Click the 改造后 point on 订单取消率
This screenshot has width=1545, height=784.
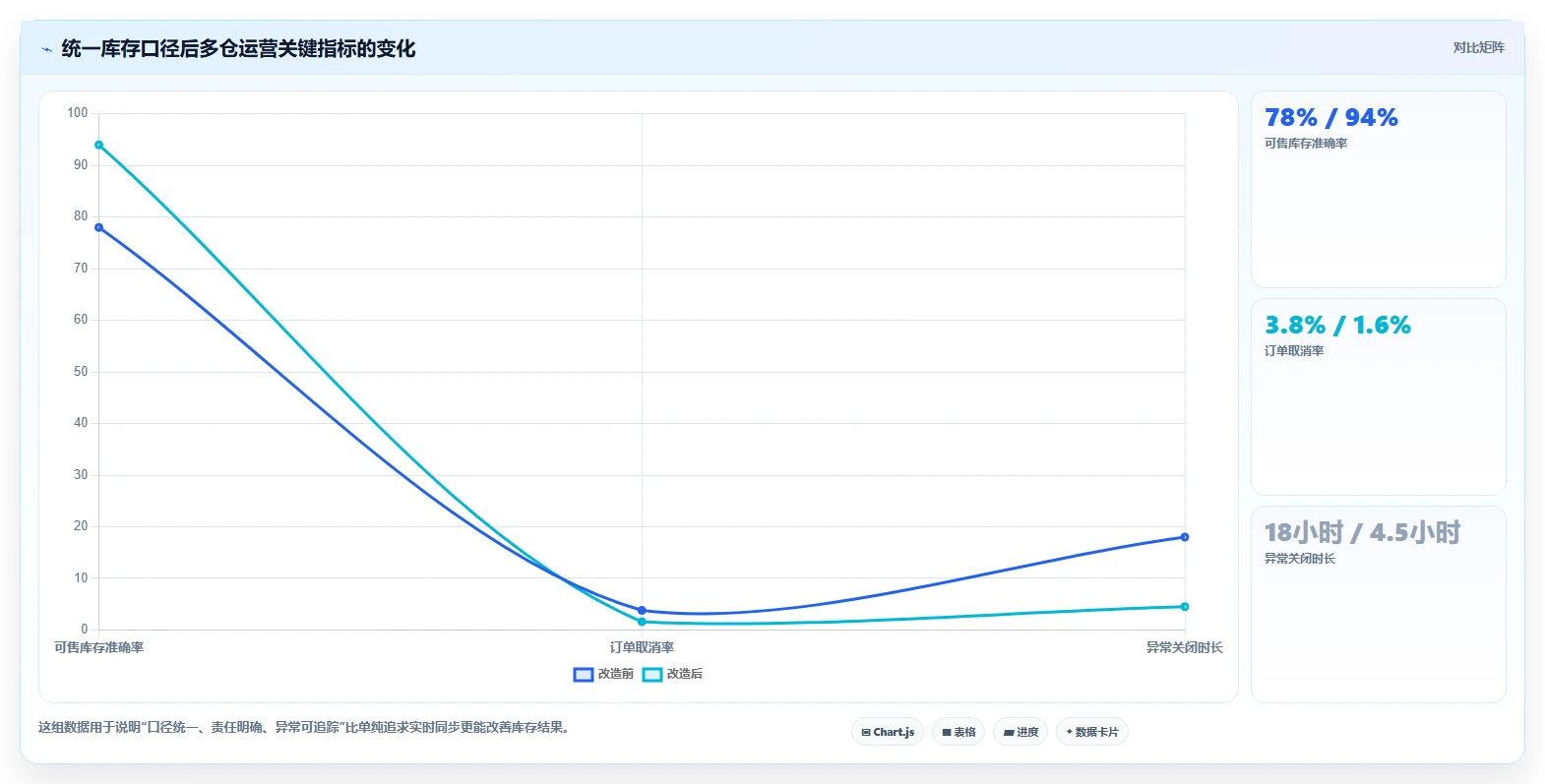tap(642, 622)
